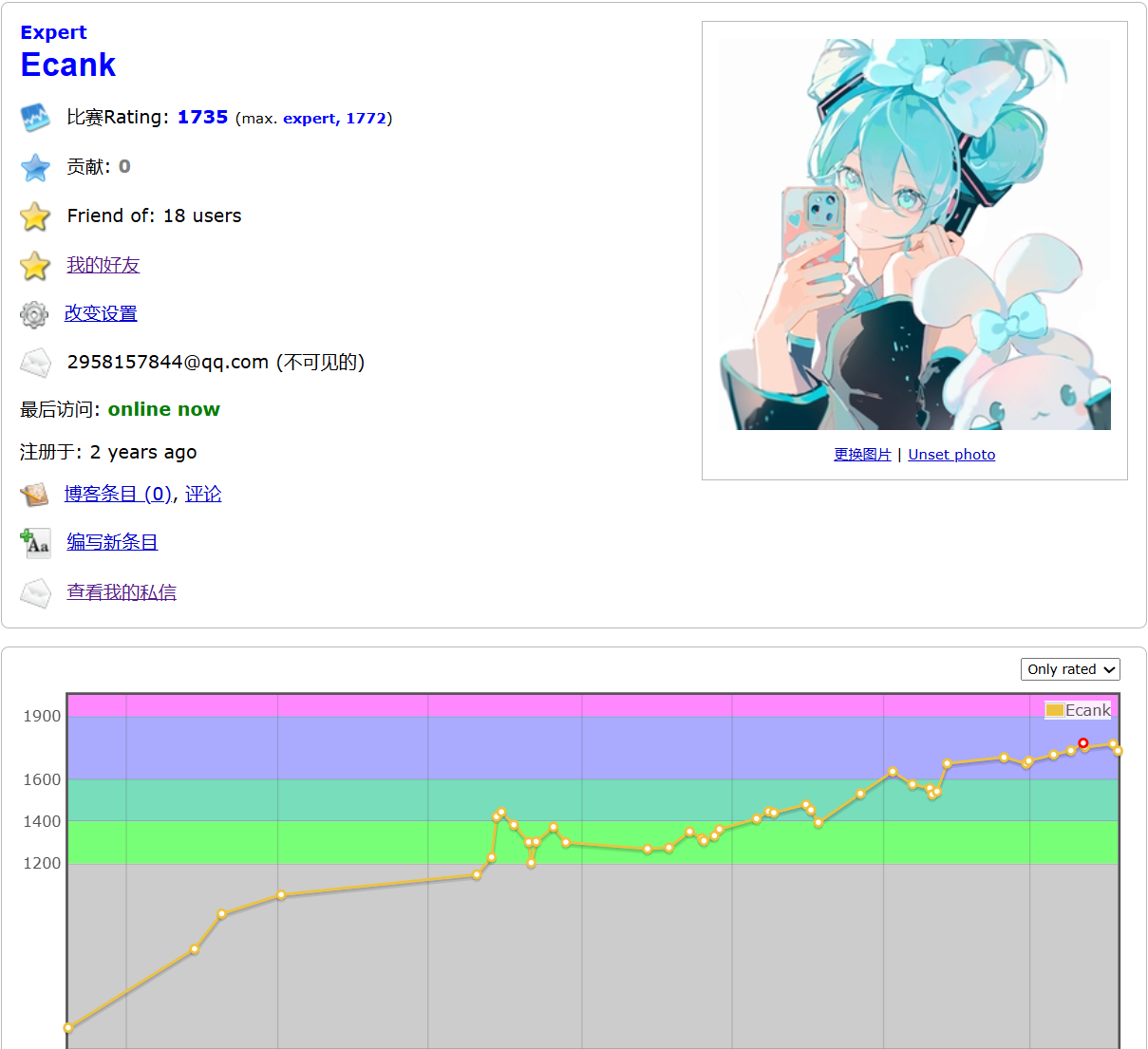Open the 改变设置 settings link
1148x1049 pixels.
tap(101, 313)
